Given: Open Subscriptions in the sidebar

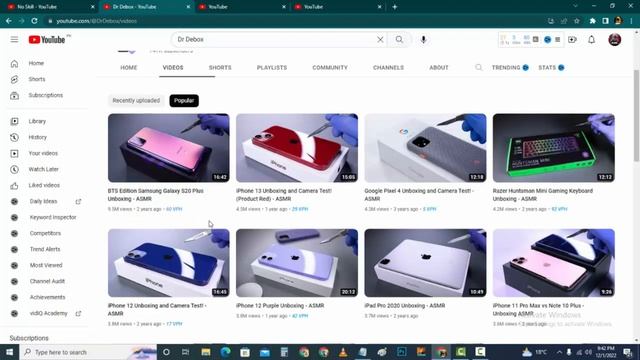Looking at the screenshot, I should click(45, 95).
